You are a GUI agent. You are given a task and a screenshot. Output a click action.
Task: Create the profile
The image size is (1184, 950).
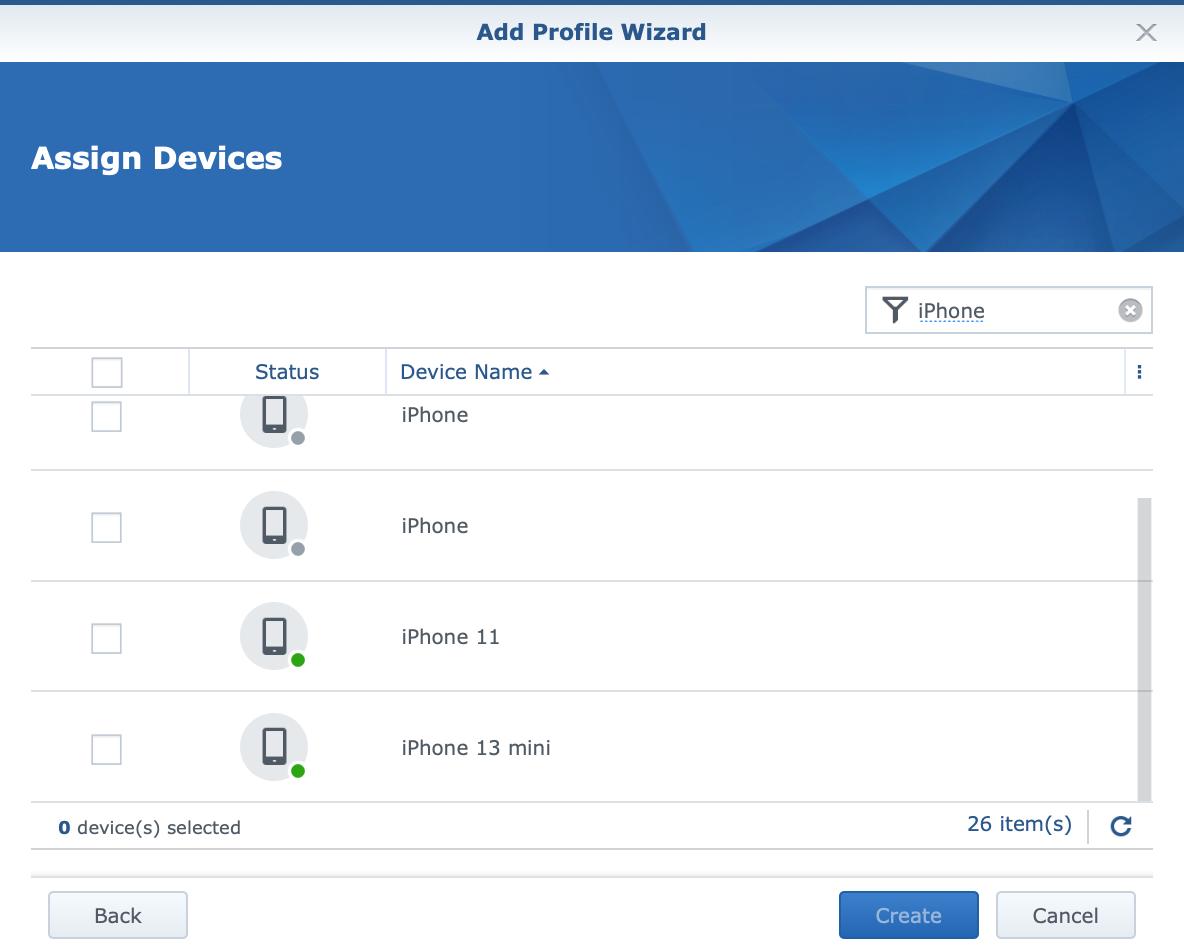[908, 915]
